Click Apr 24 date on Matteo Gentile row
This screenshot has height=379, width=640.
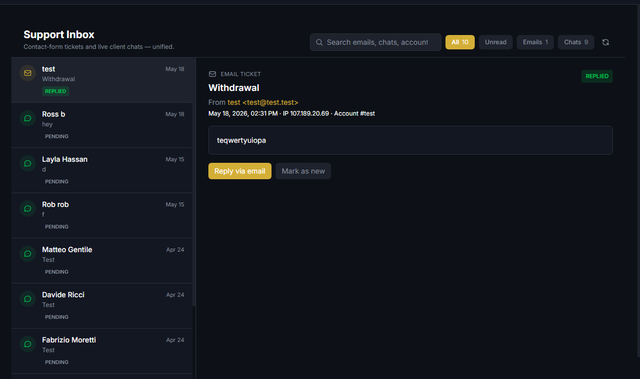click(175, 250)
